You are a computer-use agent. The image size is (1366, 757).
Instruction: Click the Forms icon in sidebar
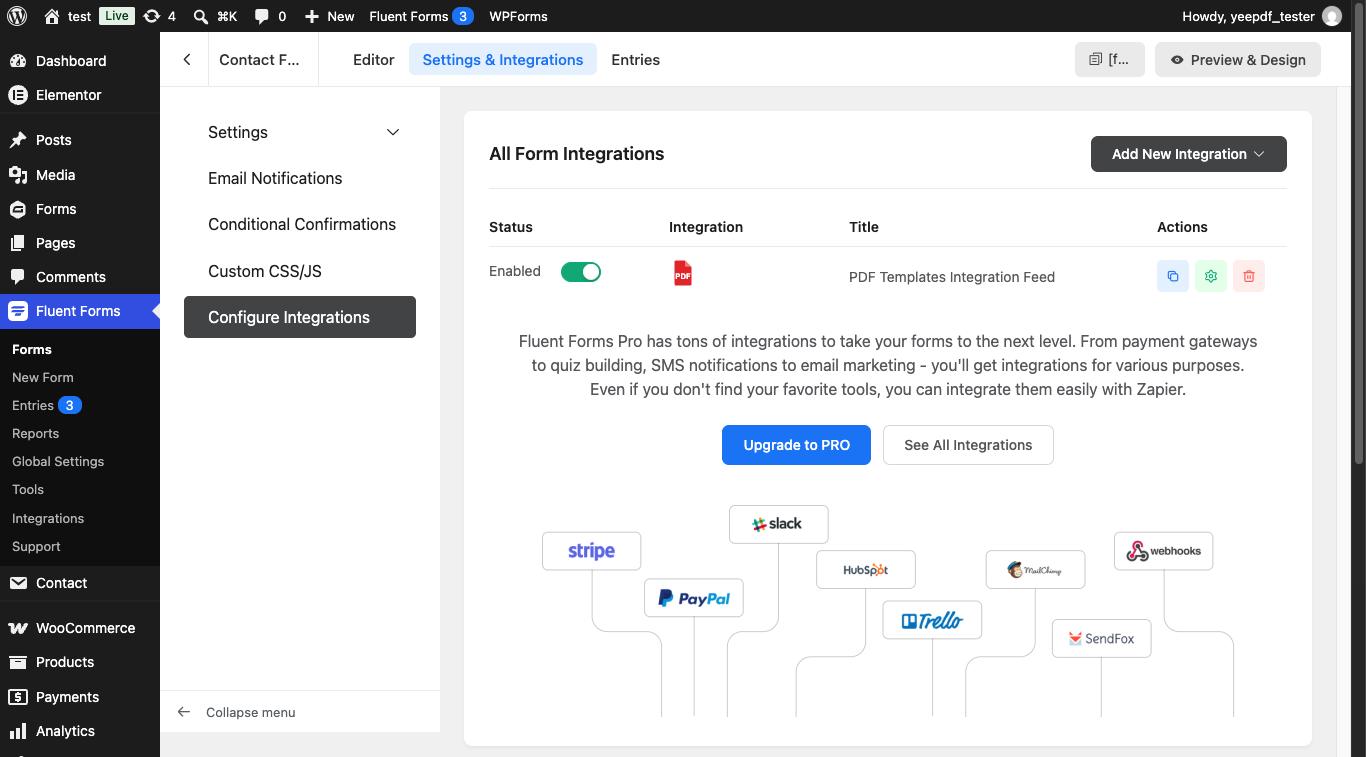[x=18, y=209]
